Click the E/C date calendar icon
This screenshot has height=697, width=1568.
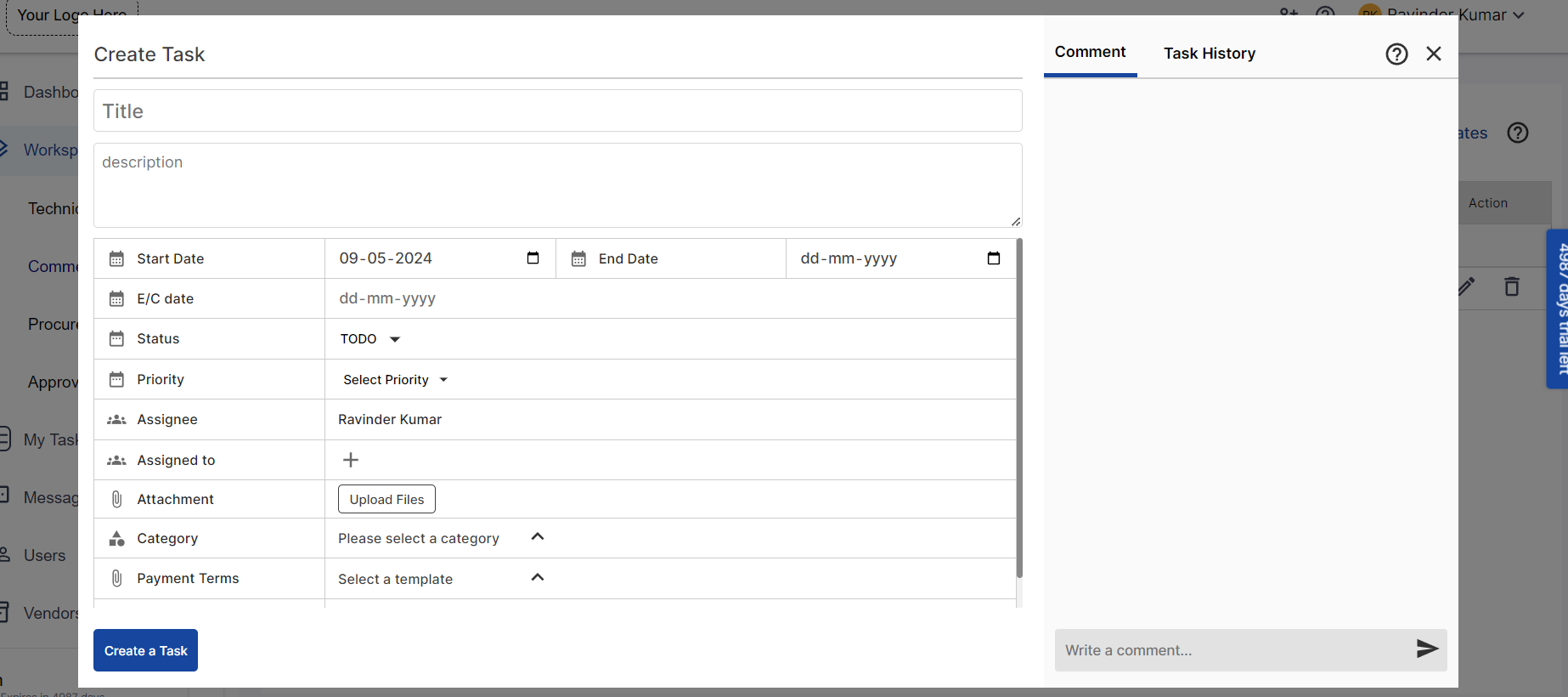[x=117, y=298]
